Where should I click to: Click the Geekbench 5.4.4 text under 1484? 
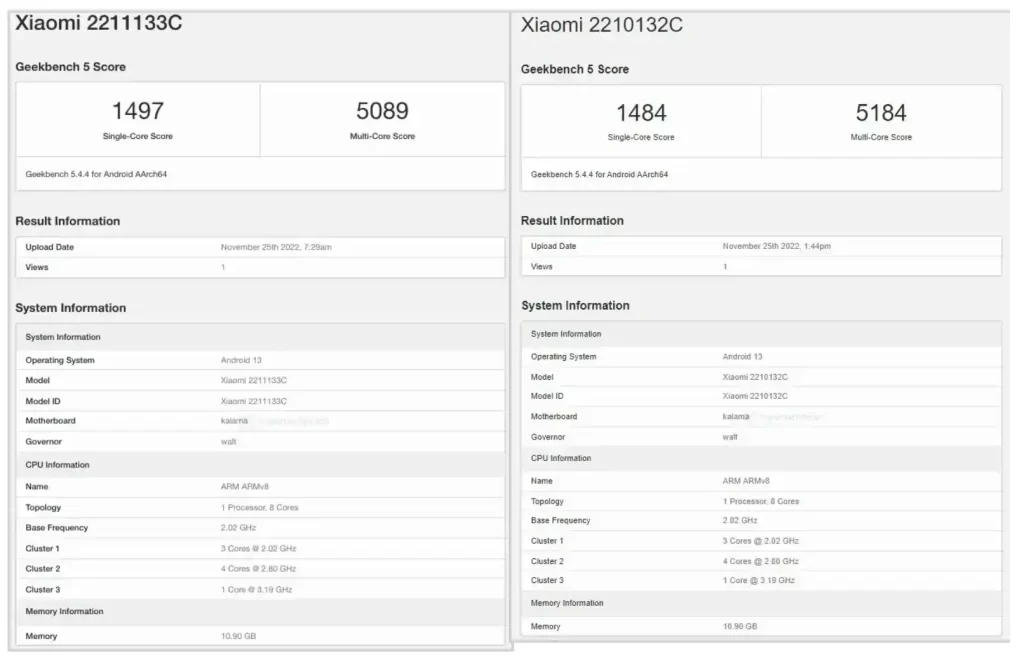[600, 174]
